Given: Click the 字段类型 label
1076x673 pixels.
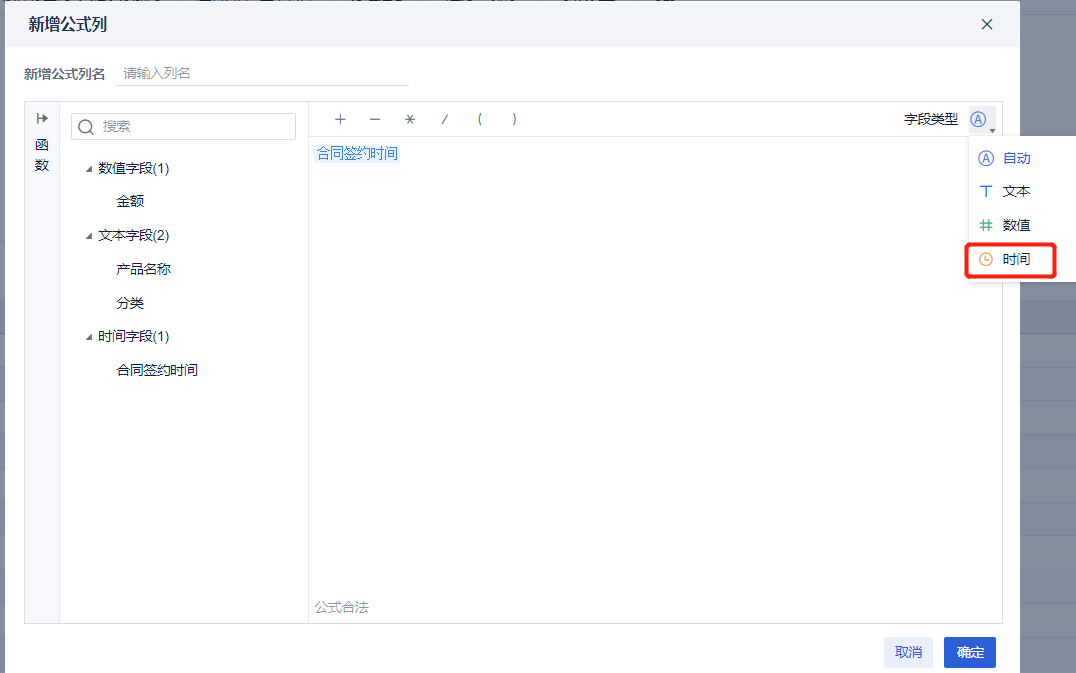Looking at the screenshot, I should (931, 119).
